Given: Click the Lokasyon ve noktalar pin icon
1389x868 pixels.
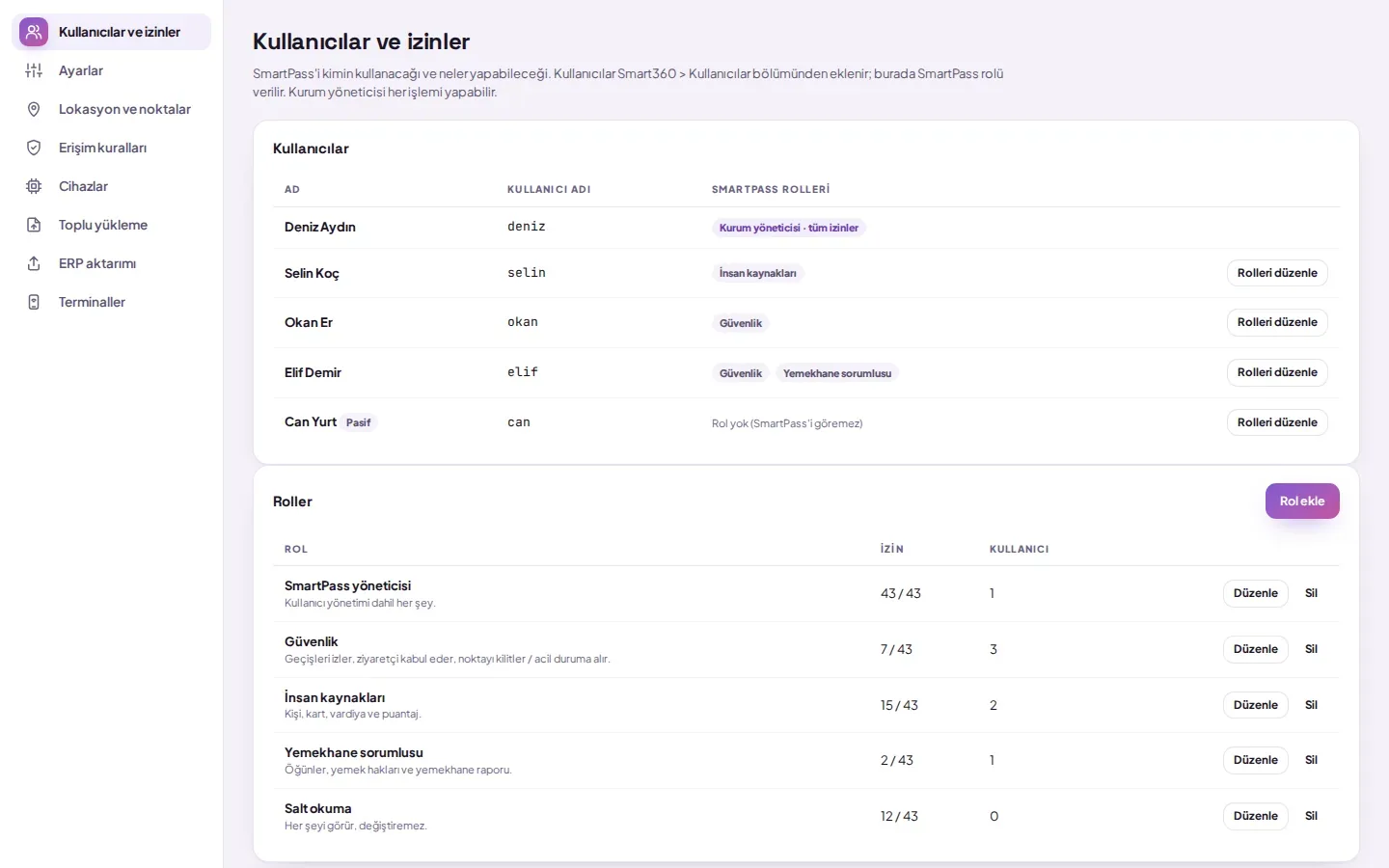Looking at the screenshot, I should (34, 109).
